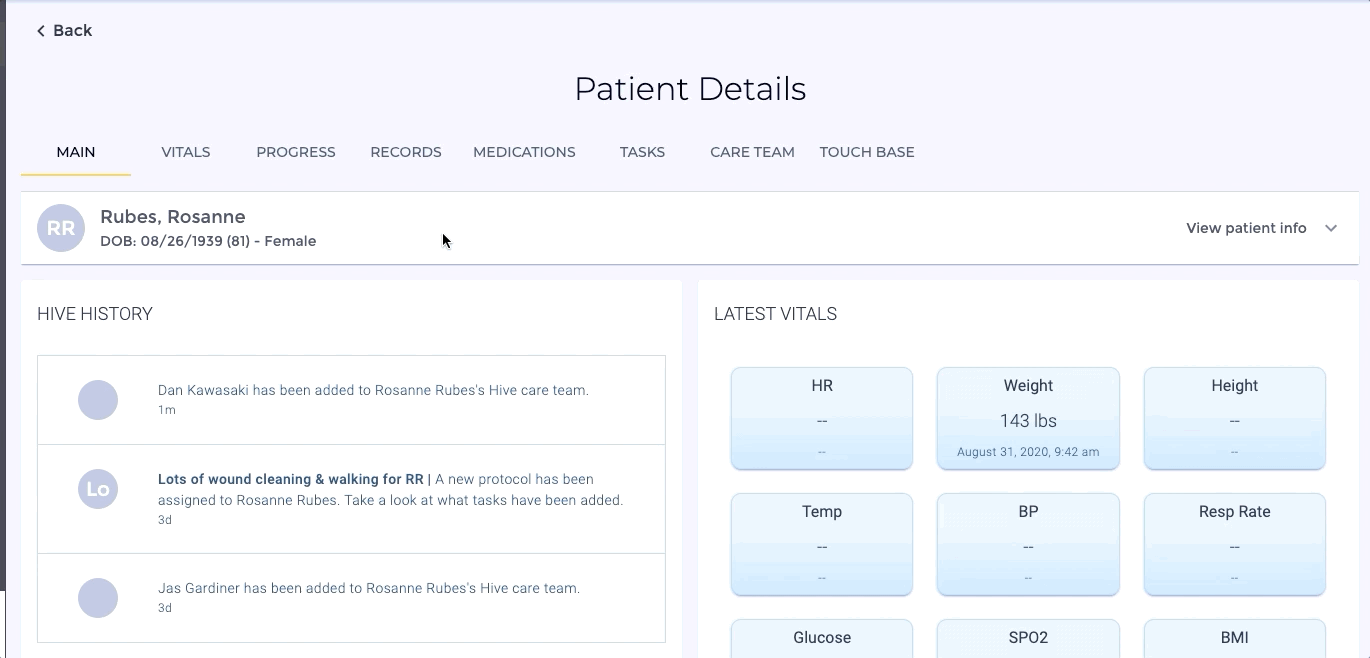The width and height of the screenshot is (1370, 658).
Task: Switch to Touch Base tab
Action: (867, 152)
